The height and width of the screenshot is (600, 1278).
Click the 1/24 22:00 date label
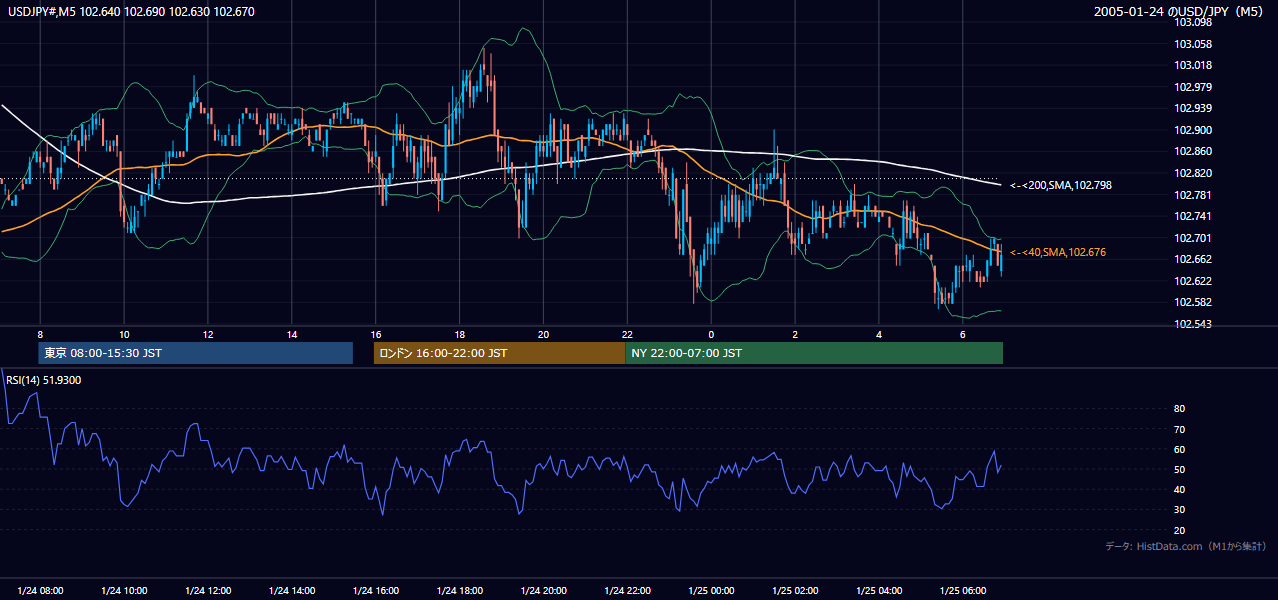627,590
